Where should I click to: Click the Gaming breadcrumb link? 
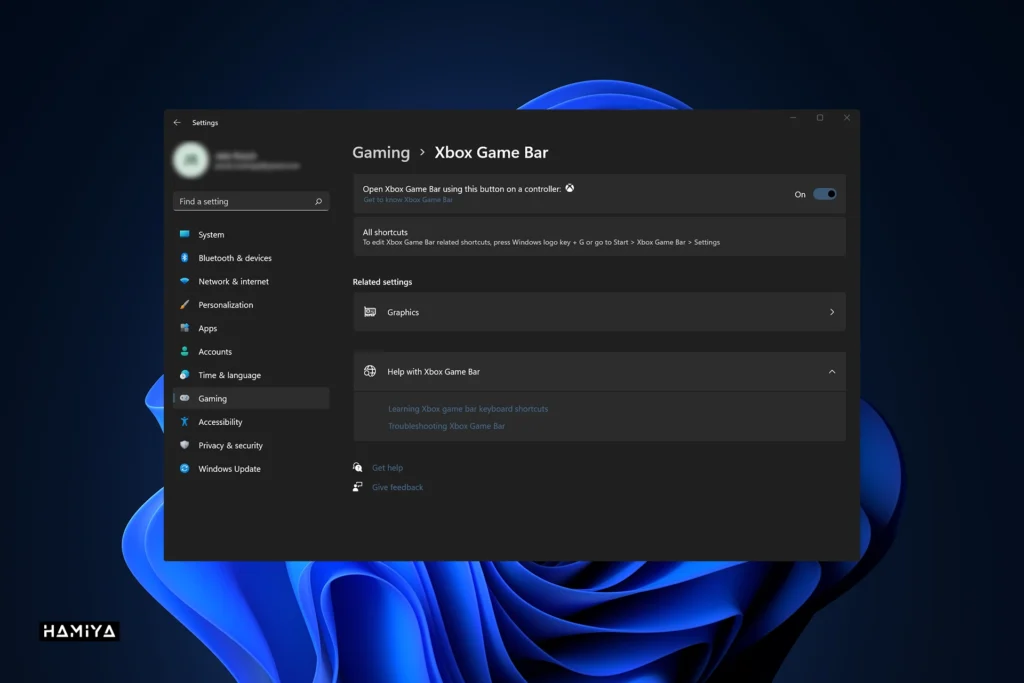(x=381, y=152)
